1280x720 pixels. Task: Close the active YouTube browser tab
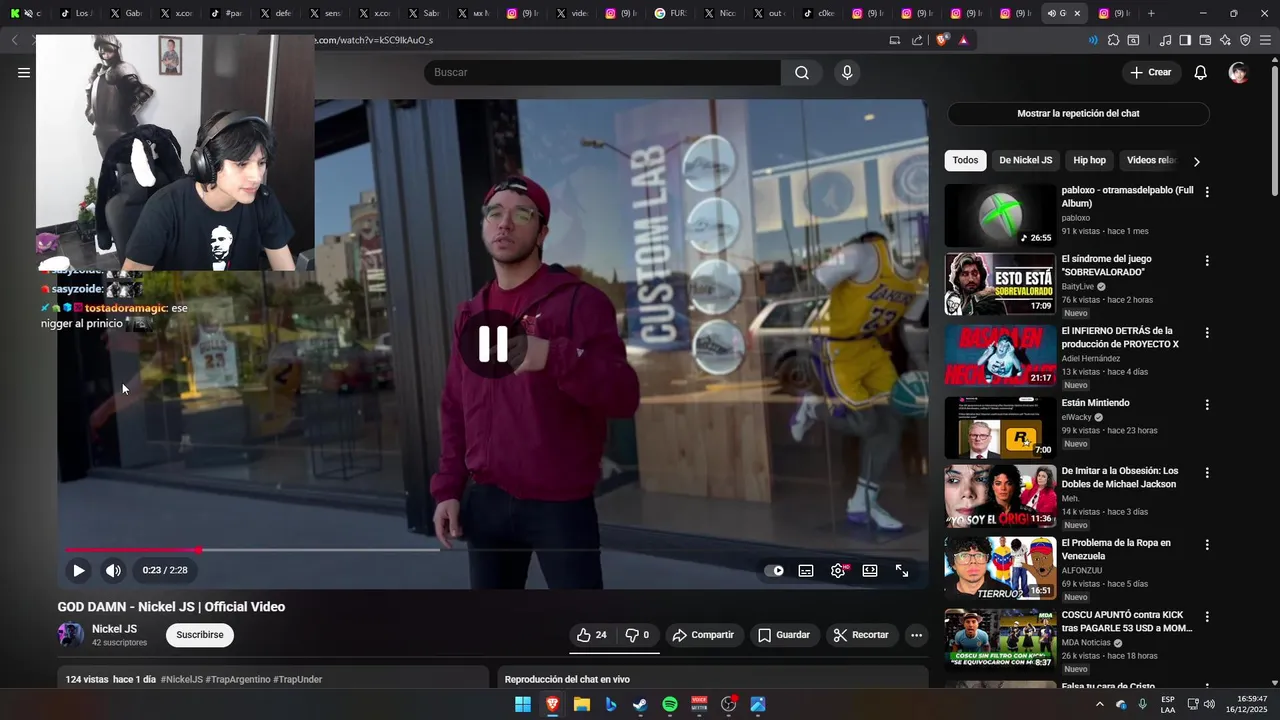(1077, 13)
